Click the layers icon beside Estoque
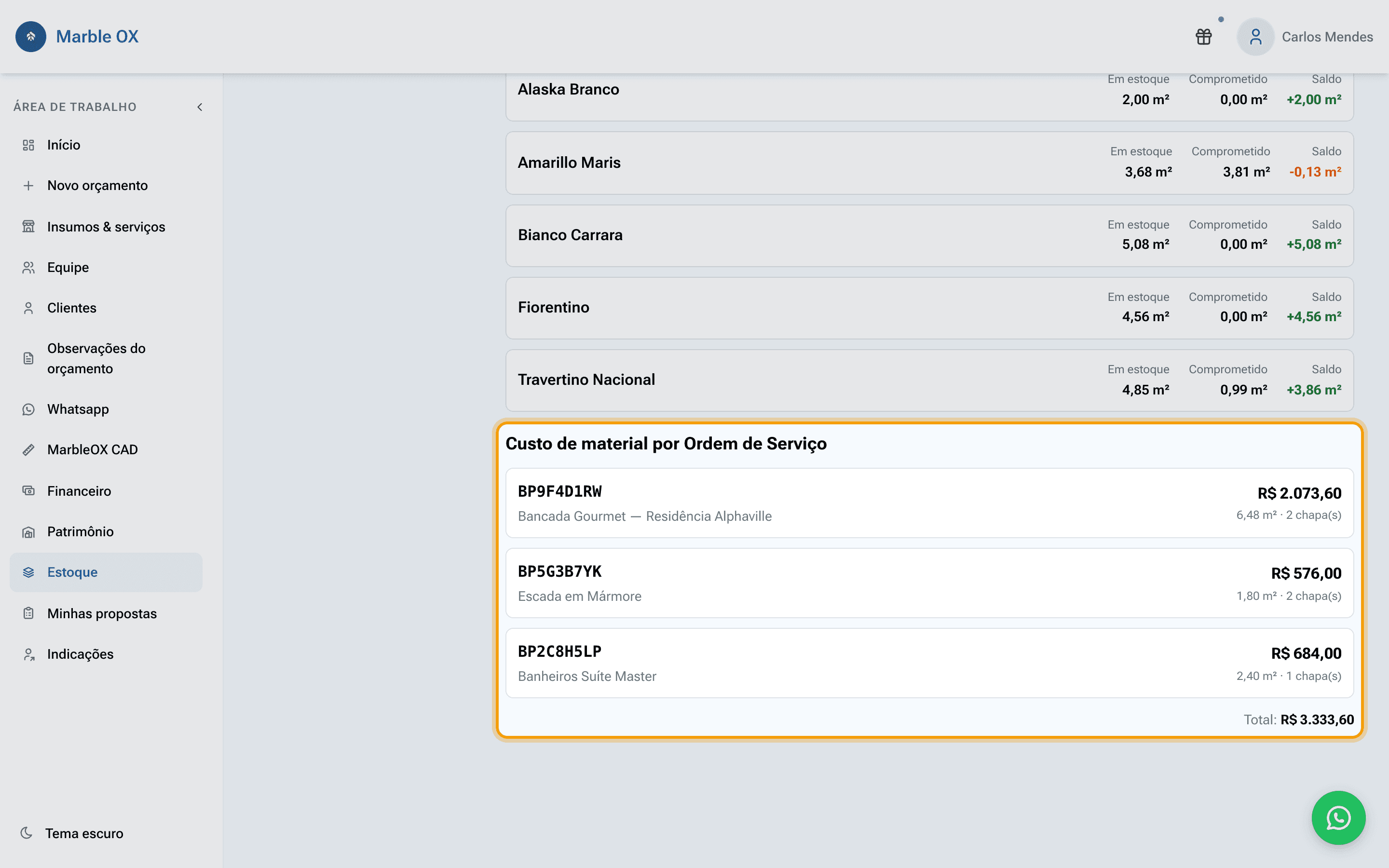 [28, 572]
